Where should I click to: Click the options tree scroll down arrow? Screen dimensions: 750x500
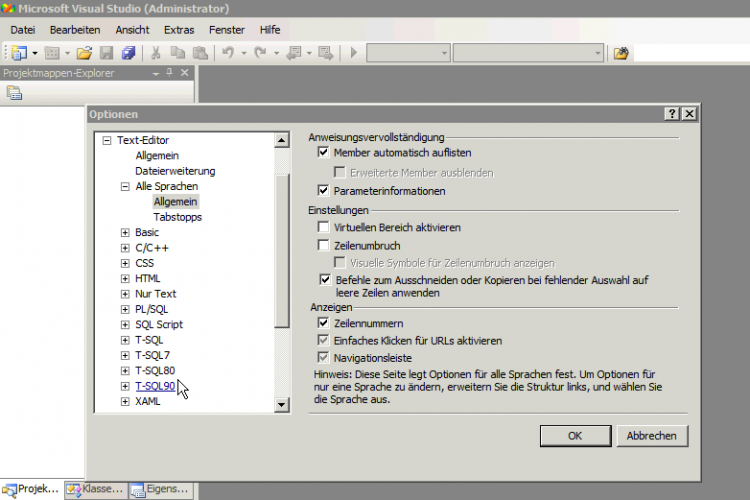[x=281, y=405]
